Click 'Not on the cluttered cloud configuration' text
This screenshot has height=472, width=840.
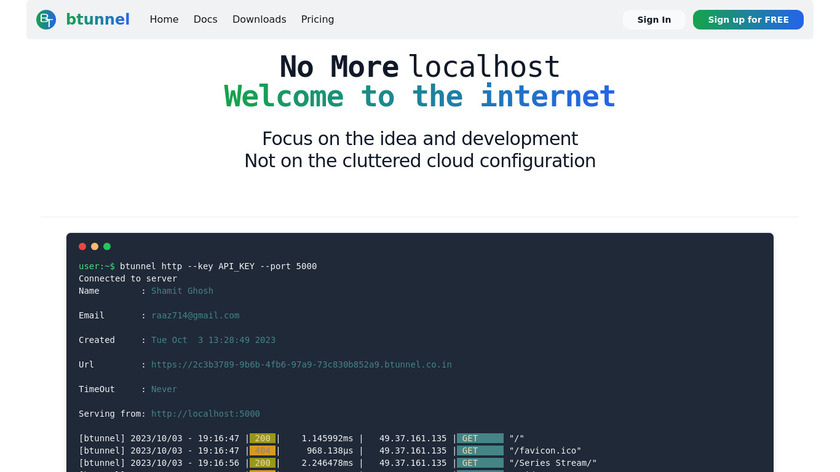tap(420, 161)
